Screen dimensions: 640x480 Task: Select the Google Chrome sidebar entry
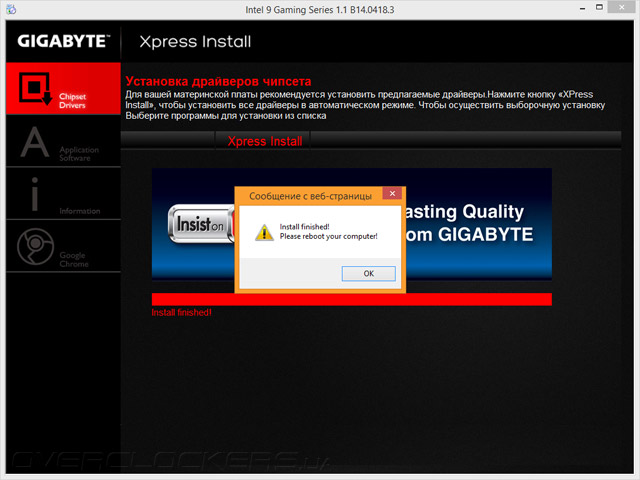coord(63,246)
